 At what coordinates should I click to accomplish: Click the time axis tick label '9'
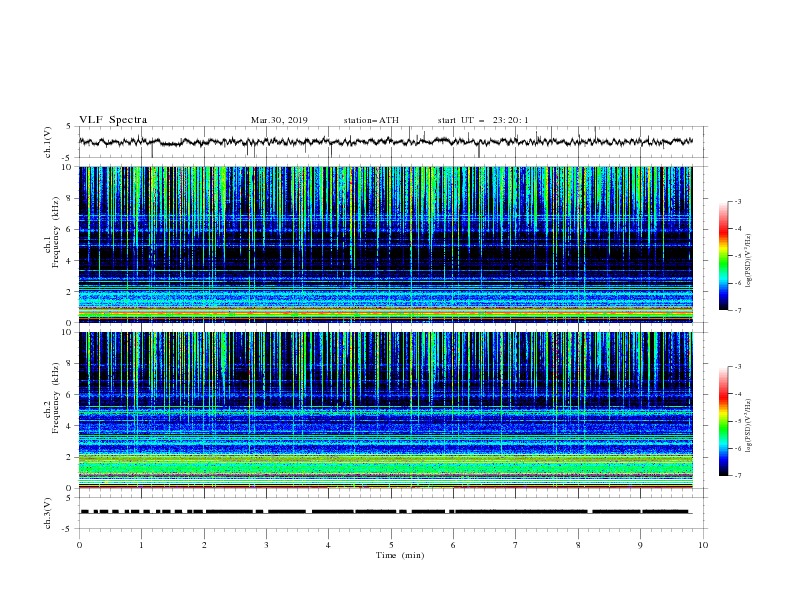[640, 545]
